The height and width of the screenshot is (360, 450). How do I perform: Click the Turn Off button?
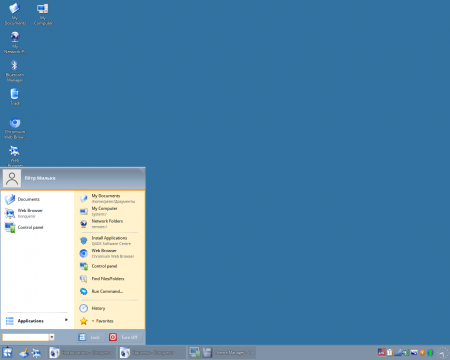(125, 337)
